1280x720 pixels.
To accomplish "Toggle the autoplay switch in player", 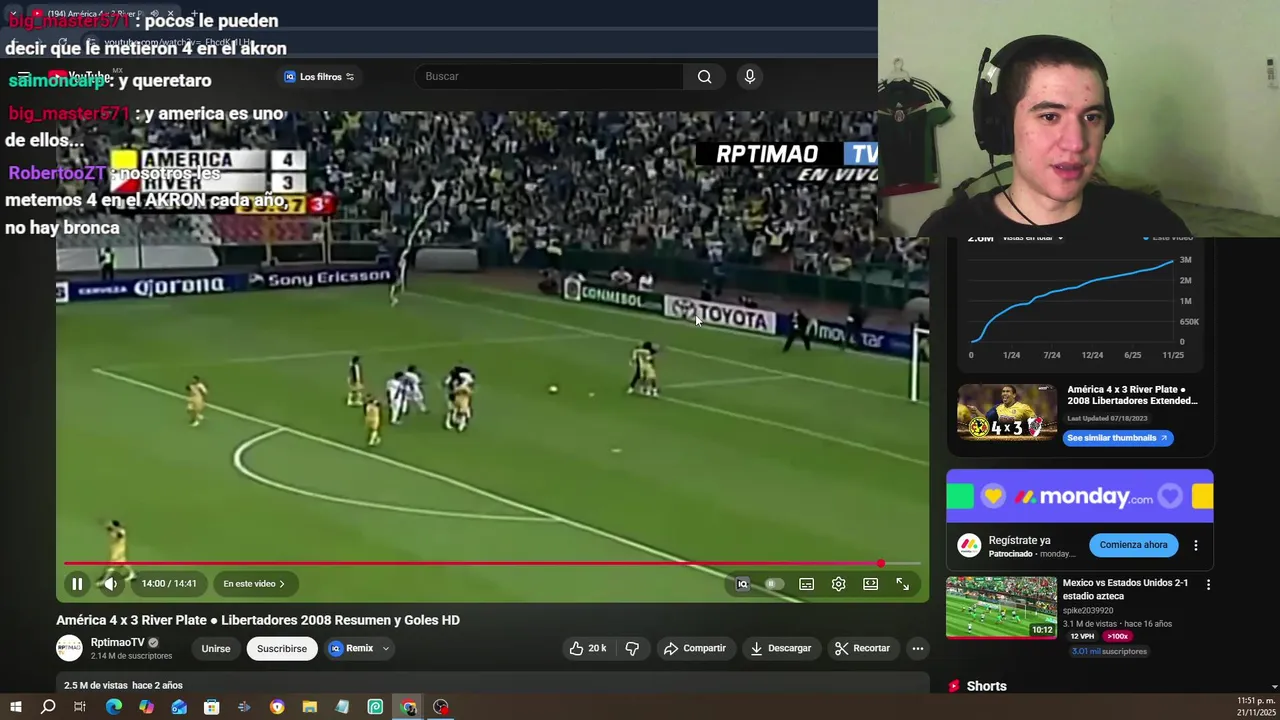I will pyautogui.click(x=773, y=584).
